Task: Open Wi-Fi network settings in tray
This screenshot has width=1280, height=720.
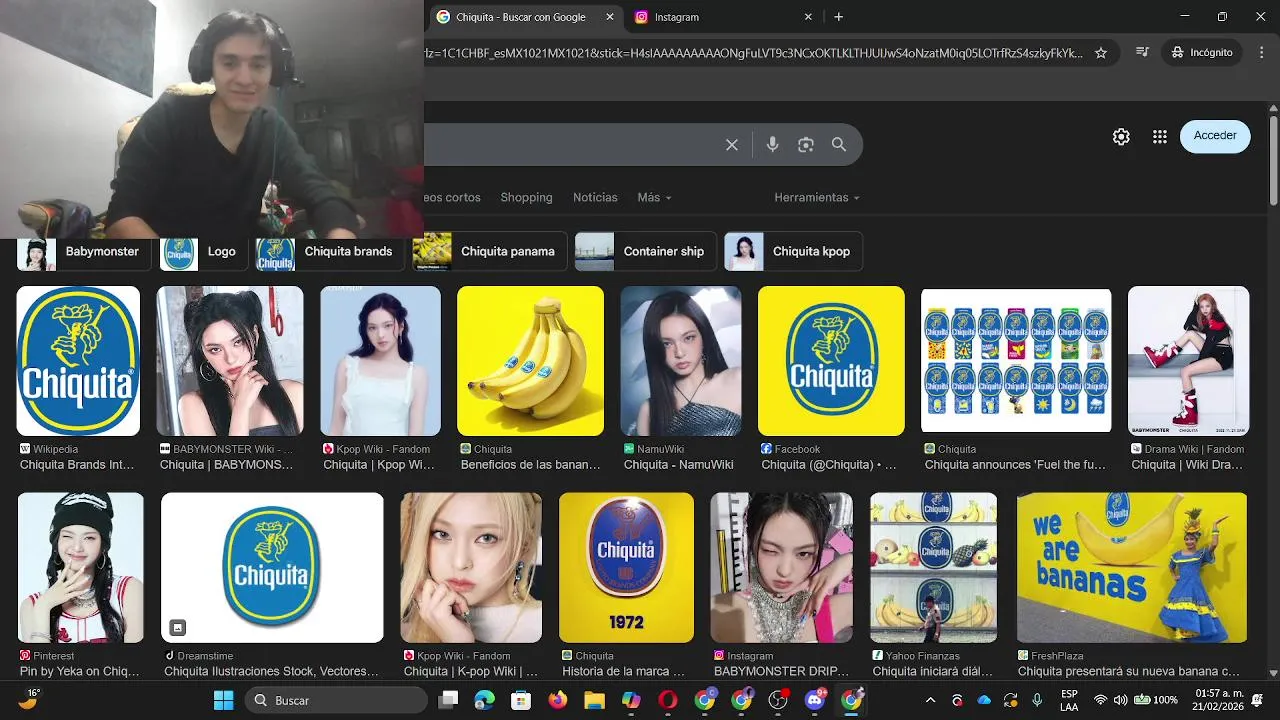Action: pyautogui.click(x=1100, y=700)
